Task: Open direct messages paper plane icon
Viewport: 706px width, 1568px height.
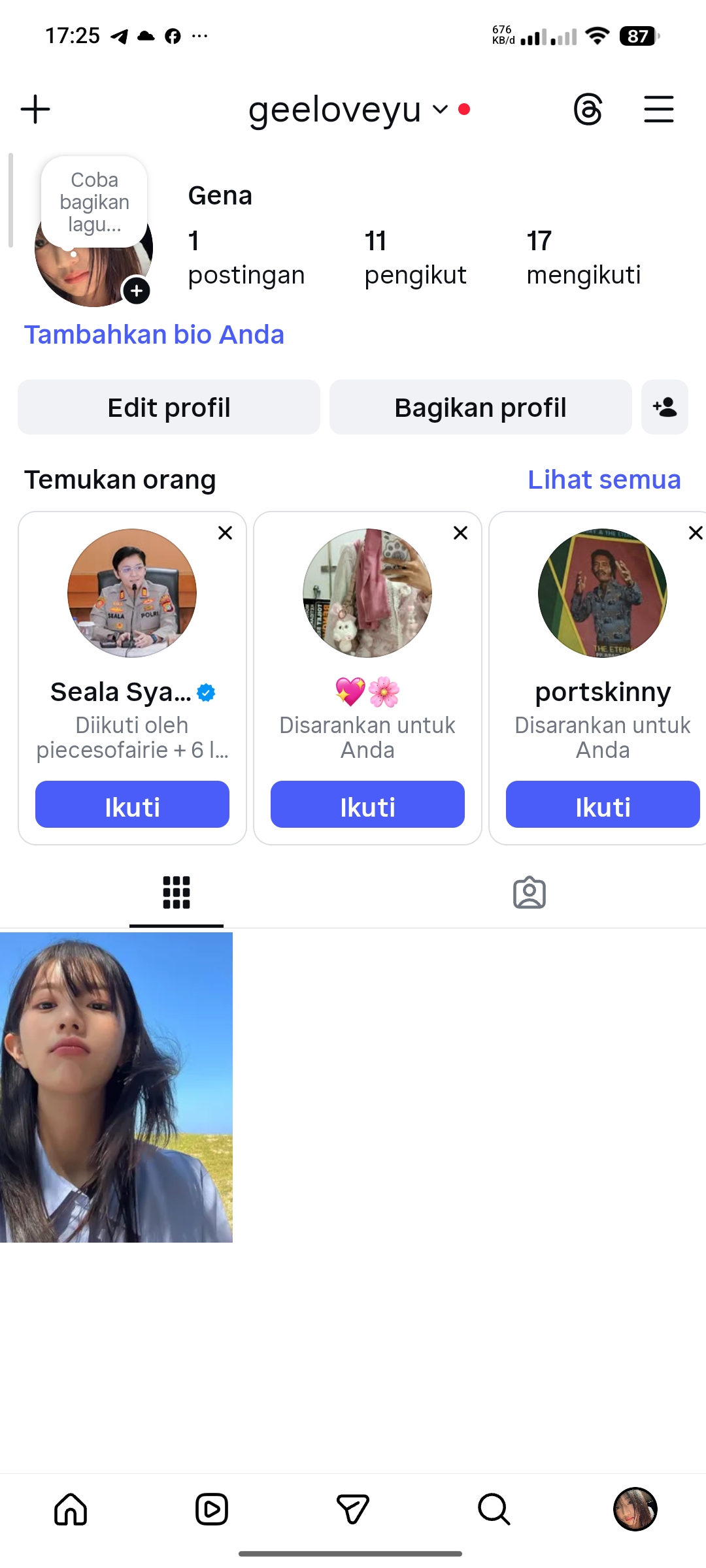Action: point(353,1509)
